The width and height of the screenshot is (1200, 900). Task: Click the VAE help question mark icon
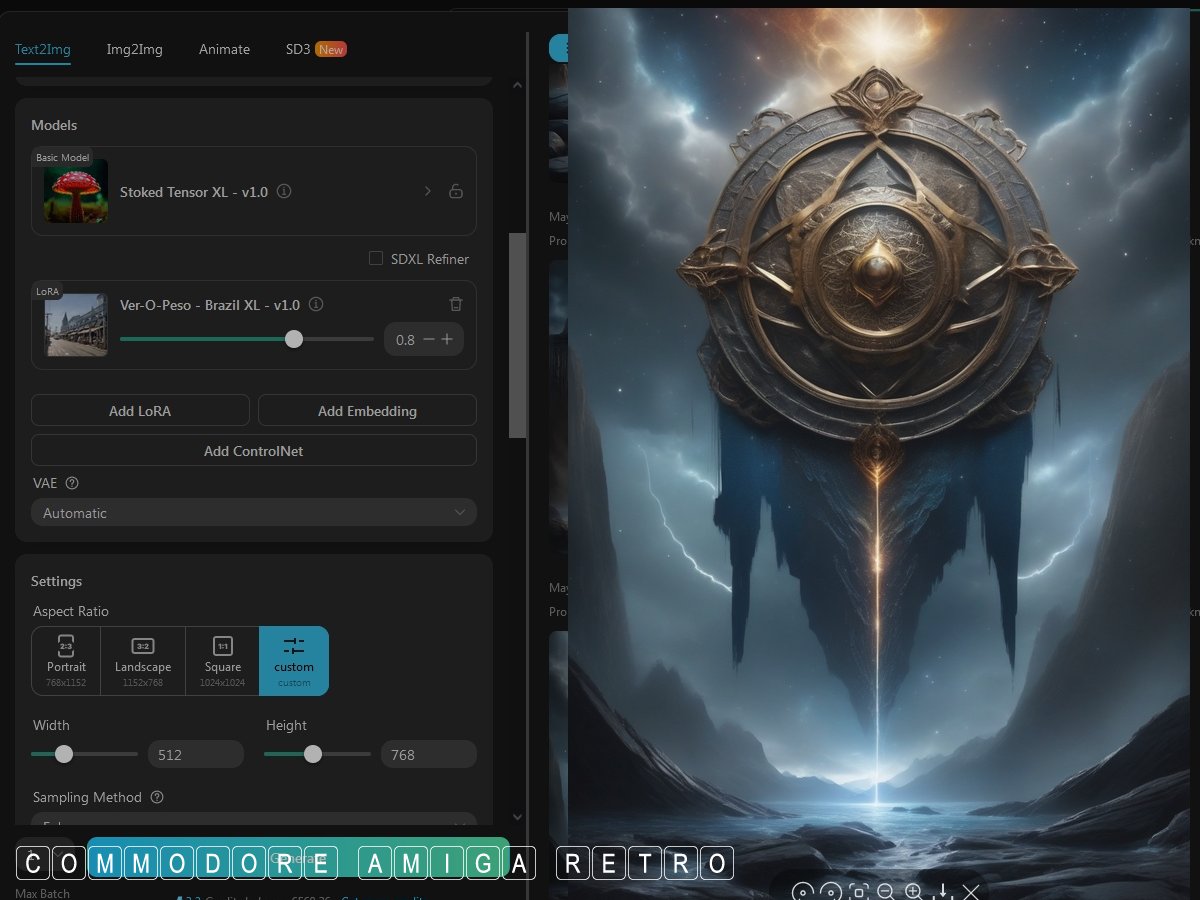point(72,483)
